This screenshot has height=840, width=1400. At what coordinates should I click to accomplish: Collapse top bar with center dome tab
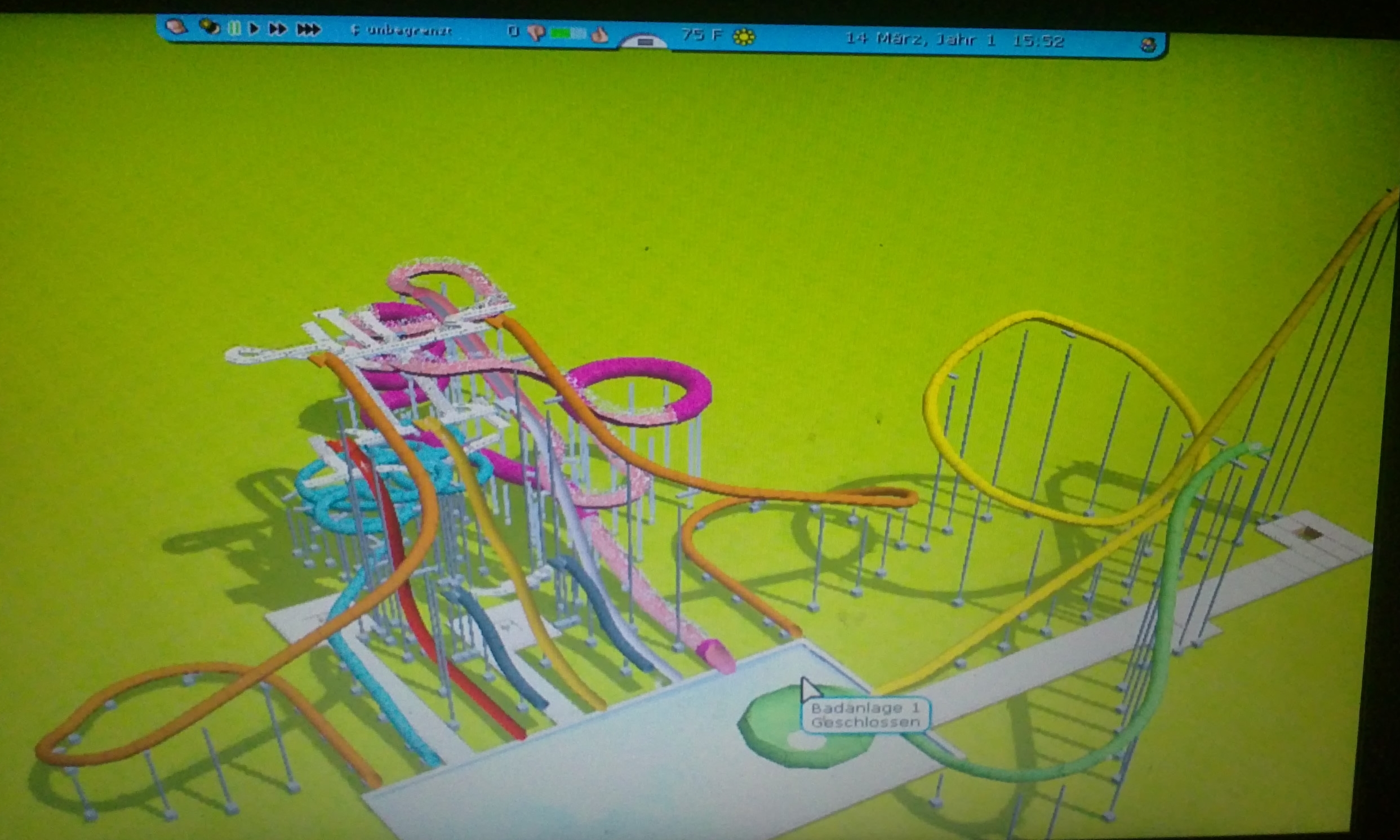pos(645,41)
